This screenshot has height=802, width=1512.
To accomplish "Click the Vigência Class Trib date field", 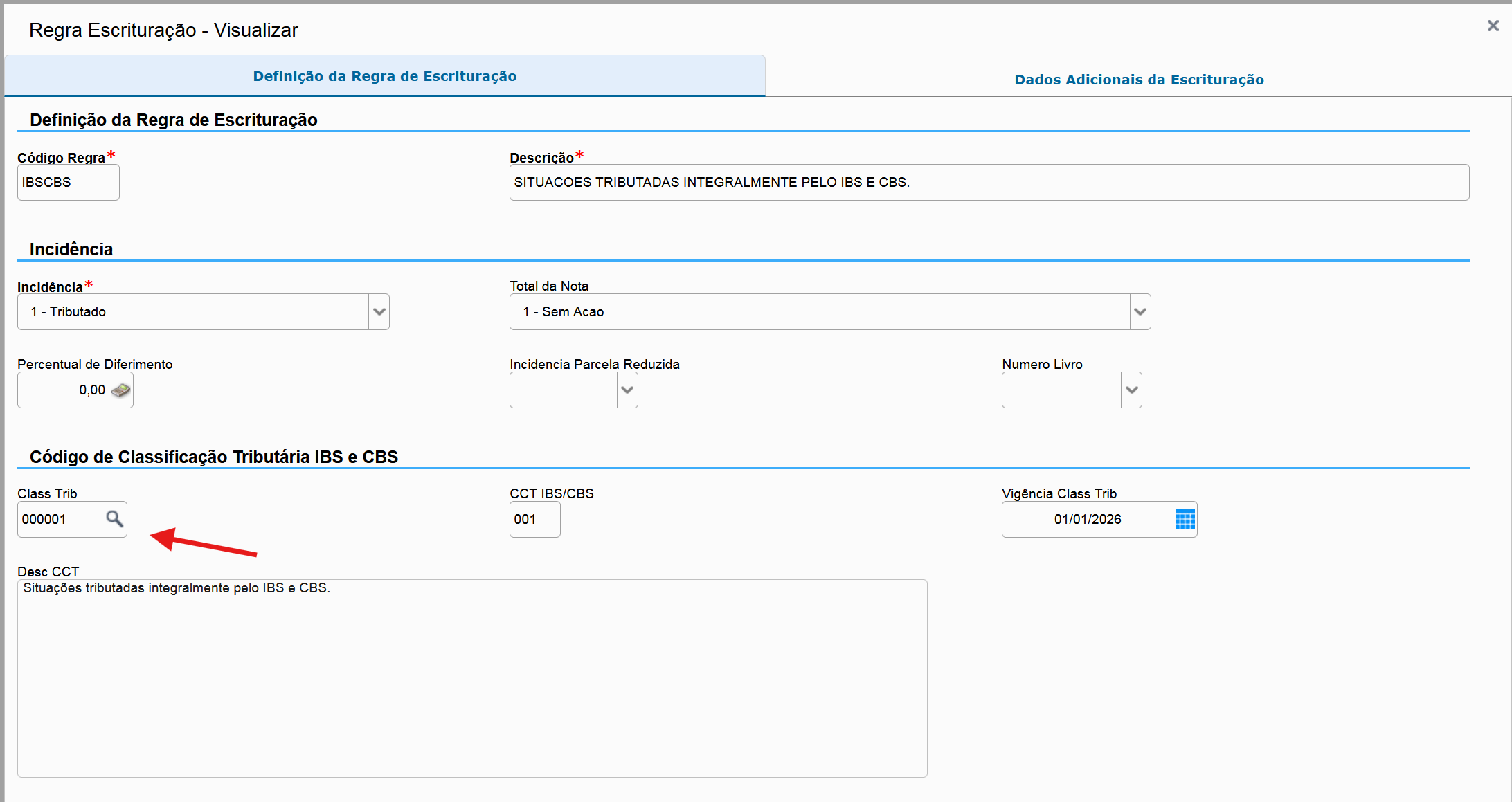I will pos(1087,520).
